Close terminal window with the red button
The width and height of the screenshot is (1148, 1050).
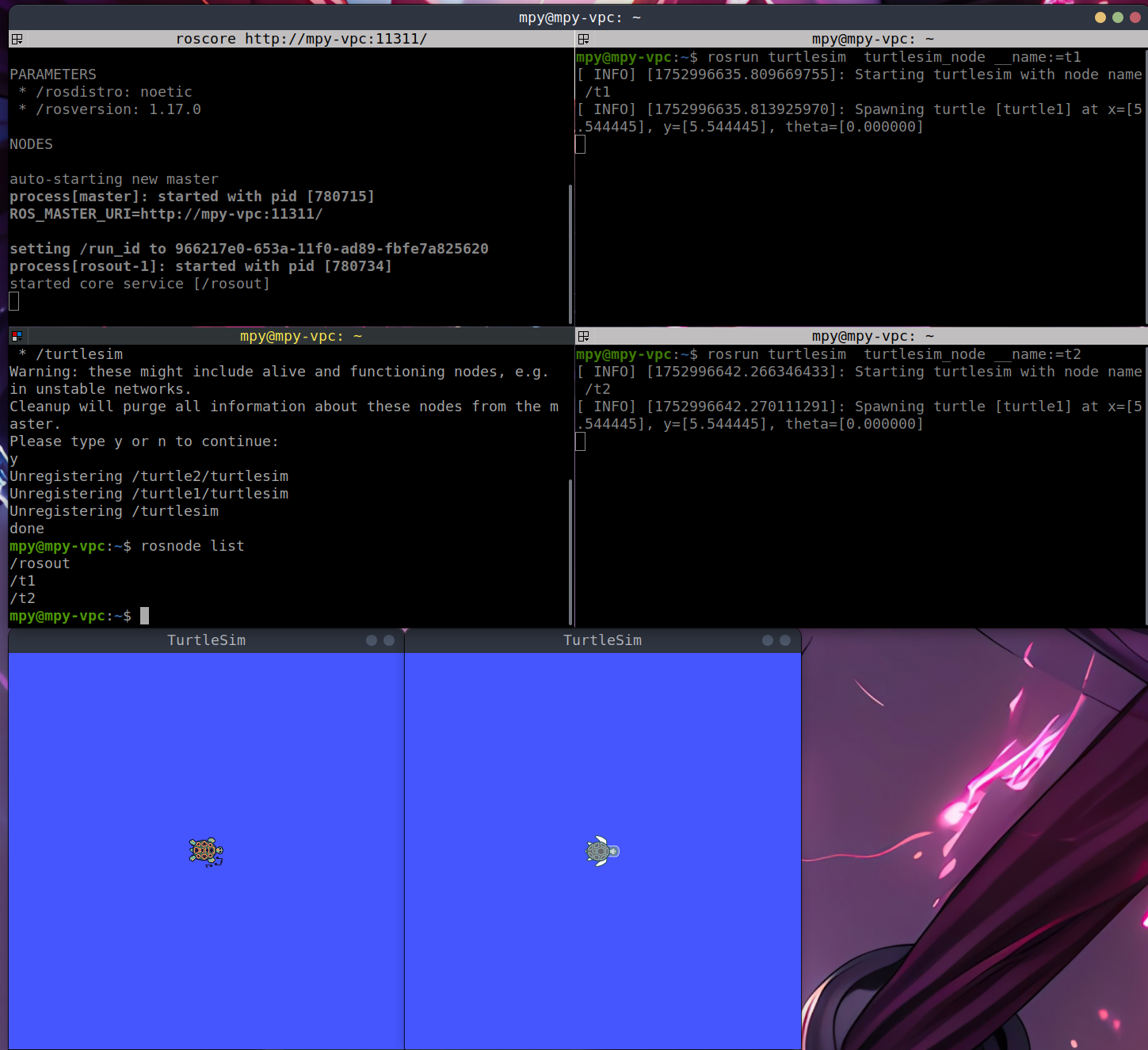tap(1135, 17)
